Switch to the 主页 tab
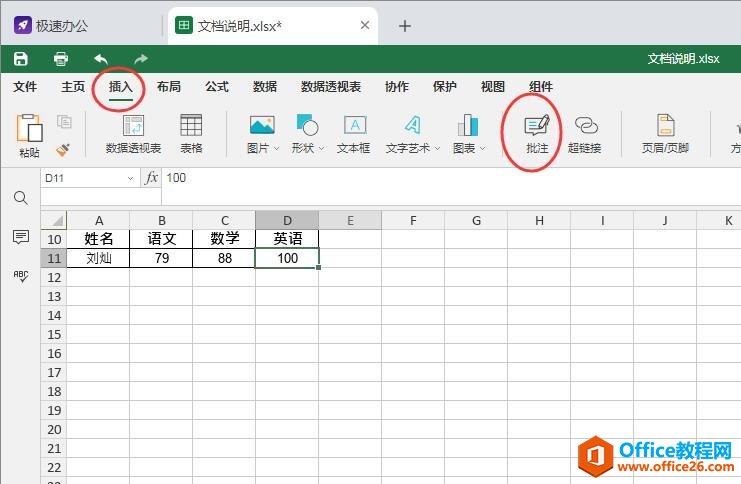741x484 pixels. tap(73, 86)
